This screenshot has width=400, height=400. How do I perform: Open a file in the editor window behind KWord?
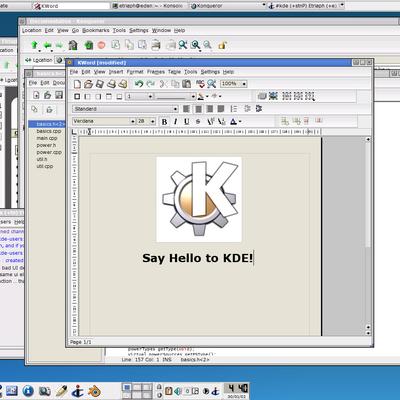coord(48,95)
